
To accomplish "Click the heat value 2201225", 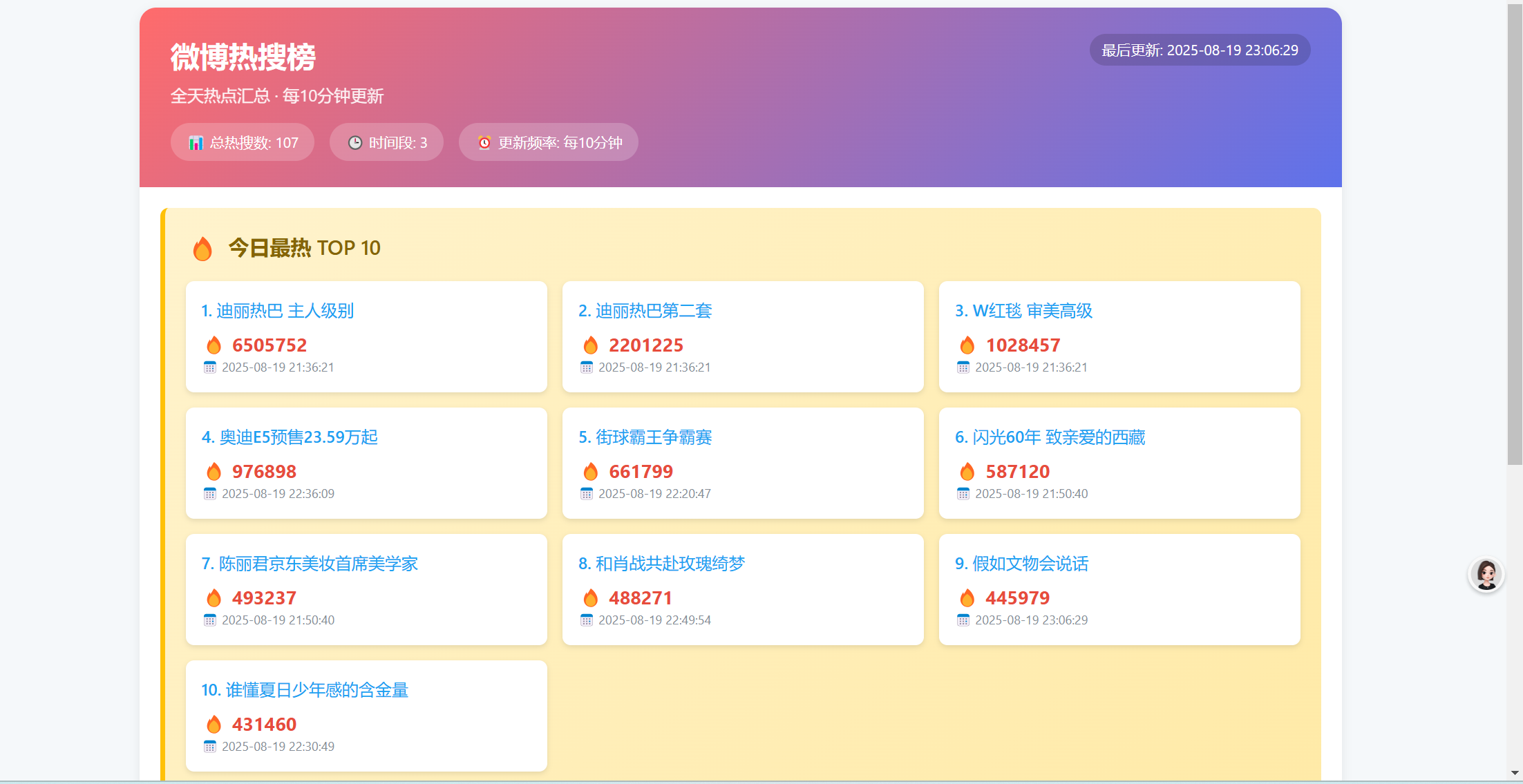I will click(646, 345).
